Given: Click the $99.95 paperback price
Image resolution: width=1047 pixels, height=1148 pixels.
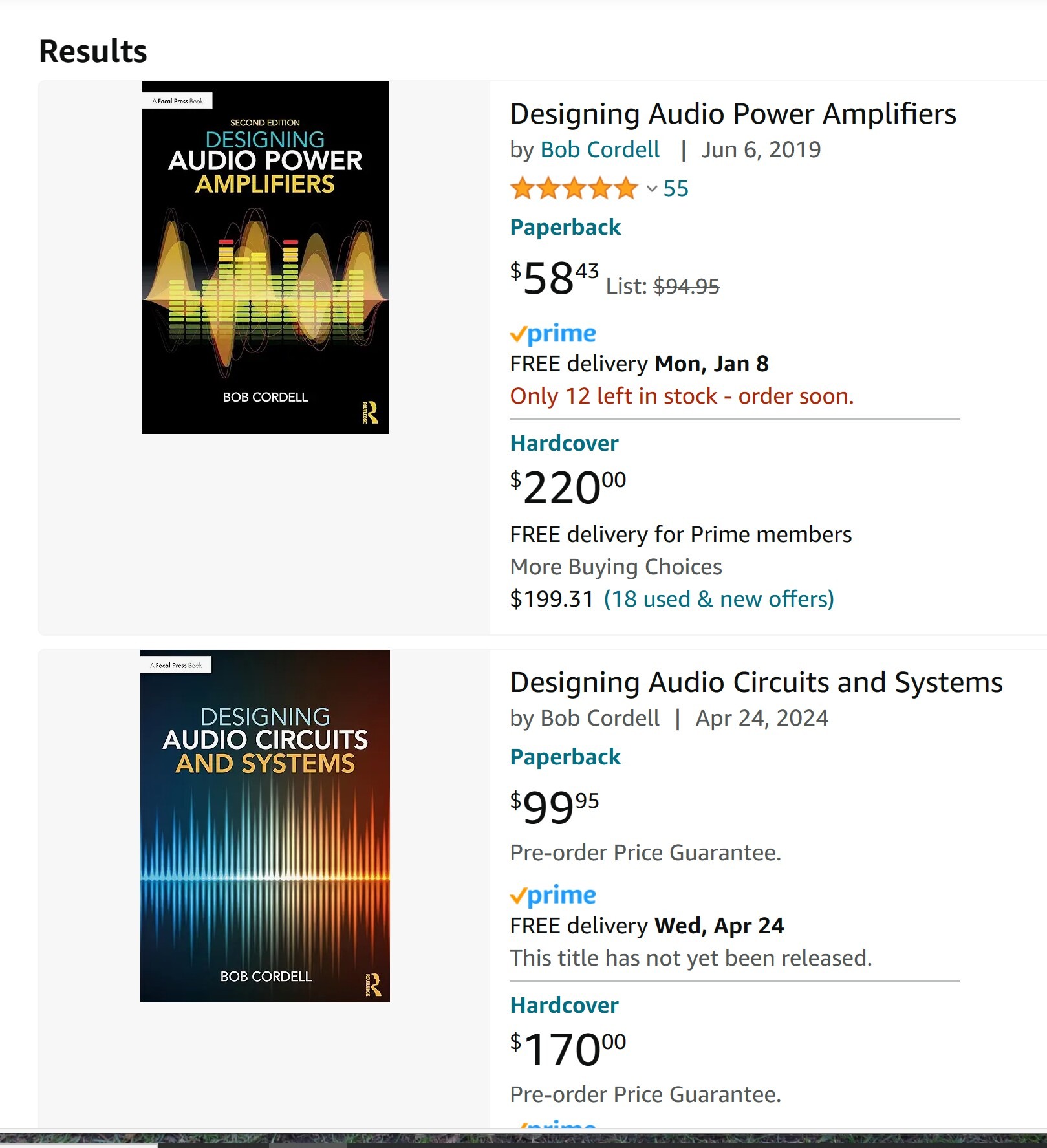Looking at the screenshot, I should tap(554, 807).
